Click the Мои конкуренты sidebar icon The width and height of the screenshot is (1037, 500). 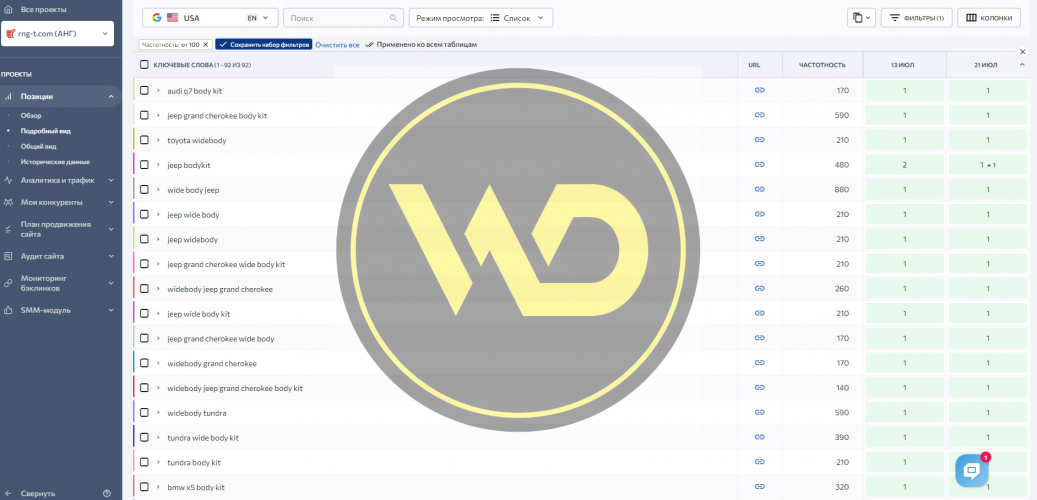pyautogui.click(x=8, y=202)
